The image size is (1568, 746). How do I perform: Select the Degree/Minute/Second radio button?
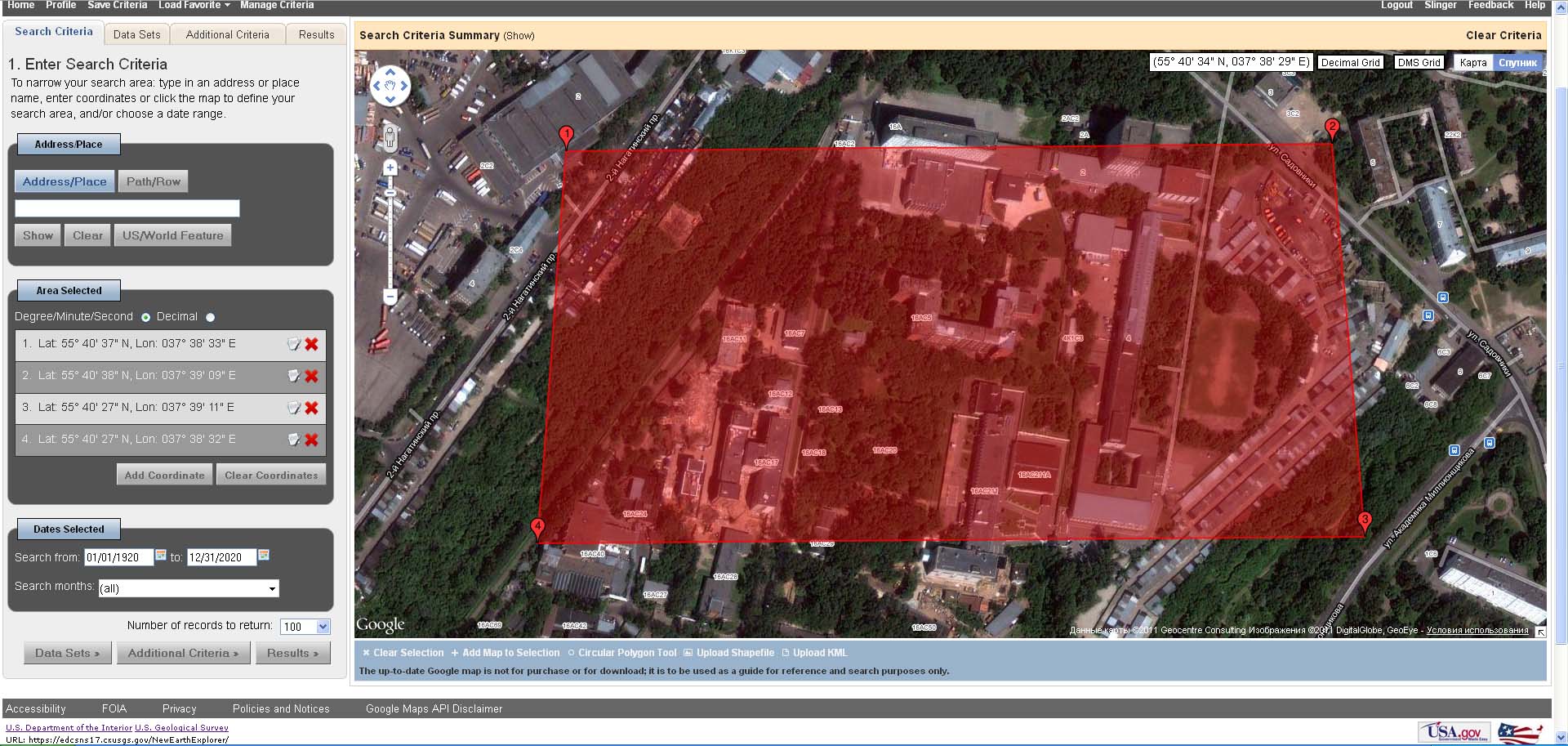click(x=146, y=317)
